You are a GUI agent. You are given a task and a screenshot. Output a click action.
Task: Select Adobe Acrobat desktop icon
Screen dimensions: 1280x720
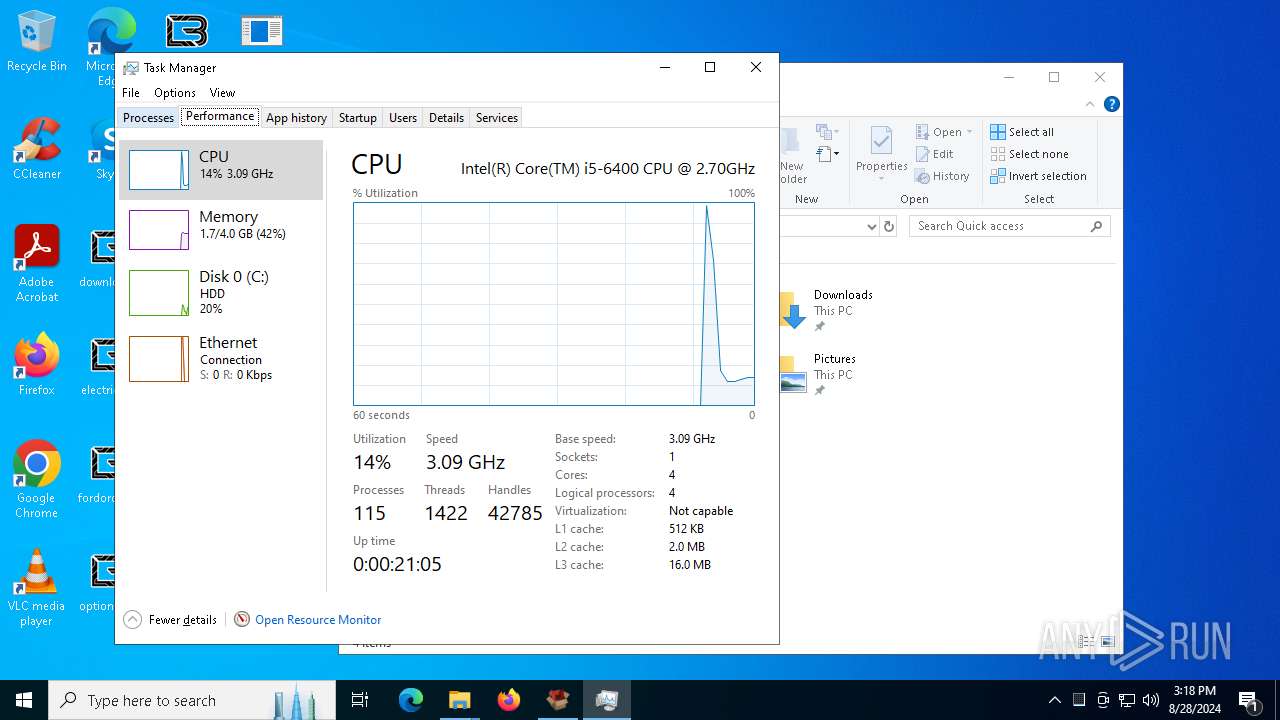tap(37, 264)
